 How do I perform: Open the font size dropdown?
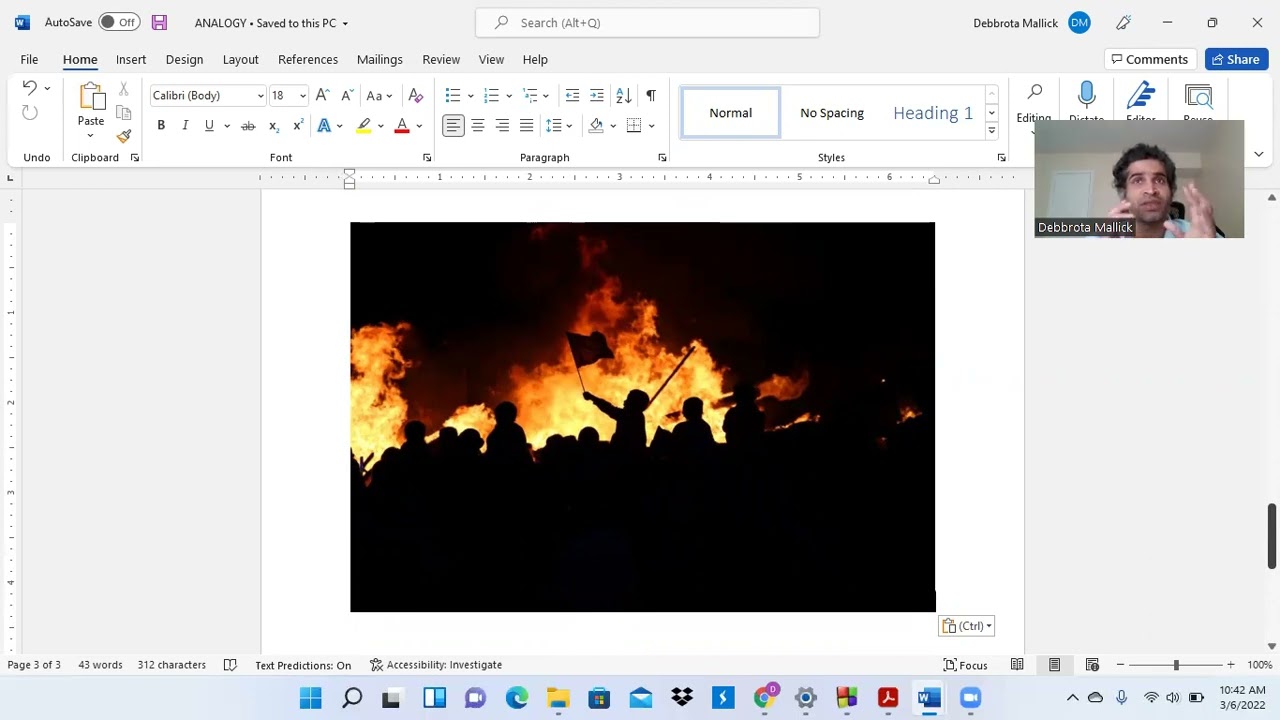coord(302,96)
